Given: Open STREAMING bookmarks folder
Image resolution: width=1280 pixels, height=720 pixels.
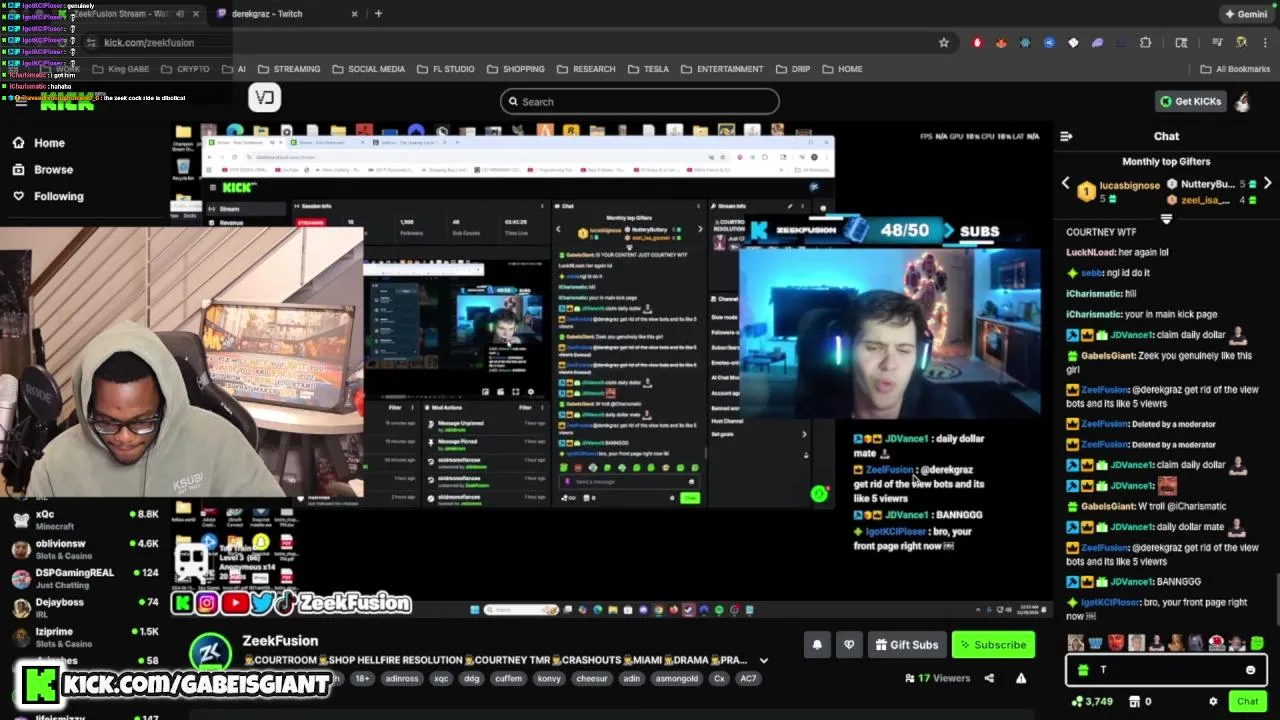Looking at the screenshot, I should coord(289,69).
